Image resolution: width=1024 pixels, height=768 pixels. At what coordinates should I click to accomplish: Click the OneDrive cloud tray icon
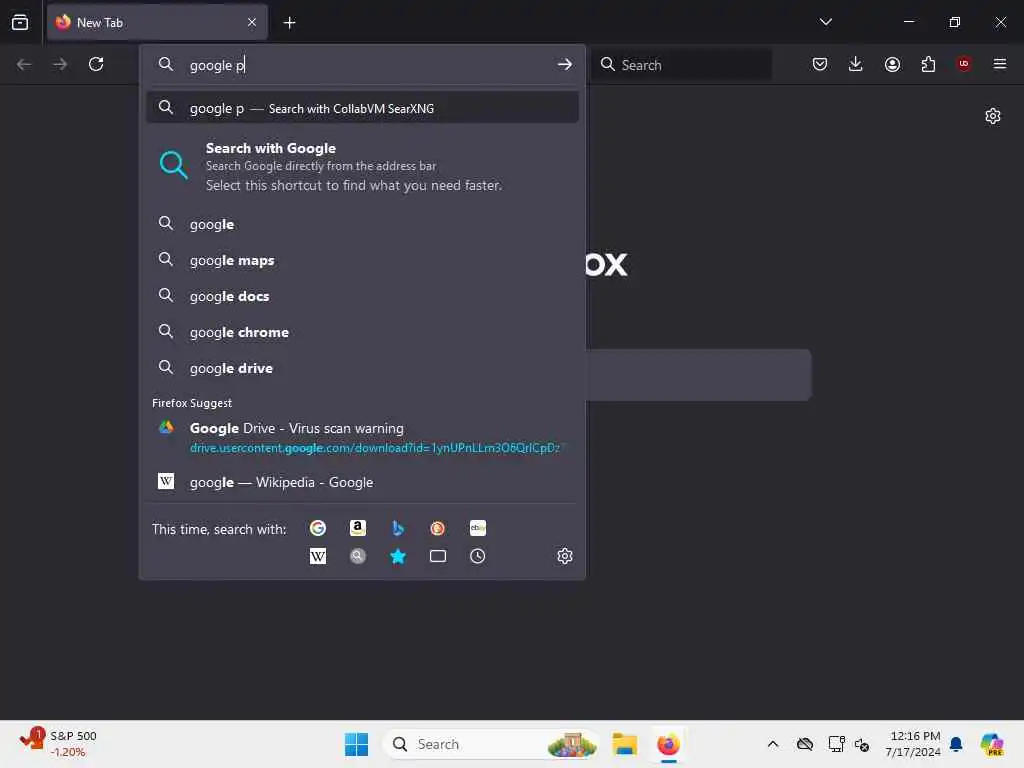tap(805, 744)
